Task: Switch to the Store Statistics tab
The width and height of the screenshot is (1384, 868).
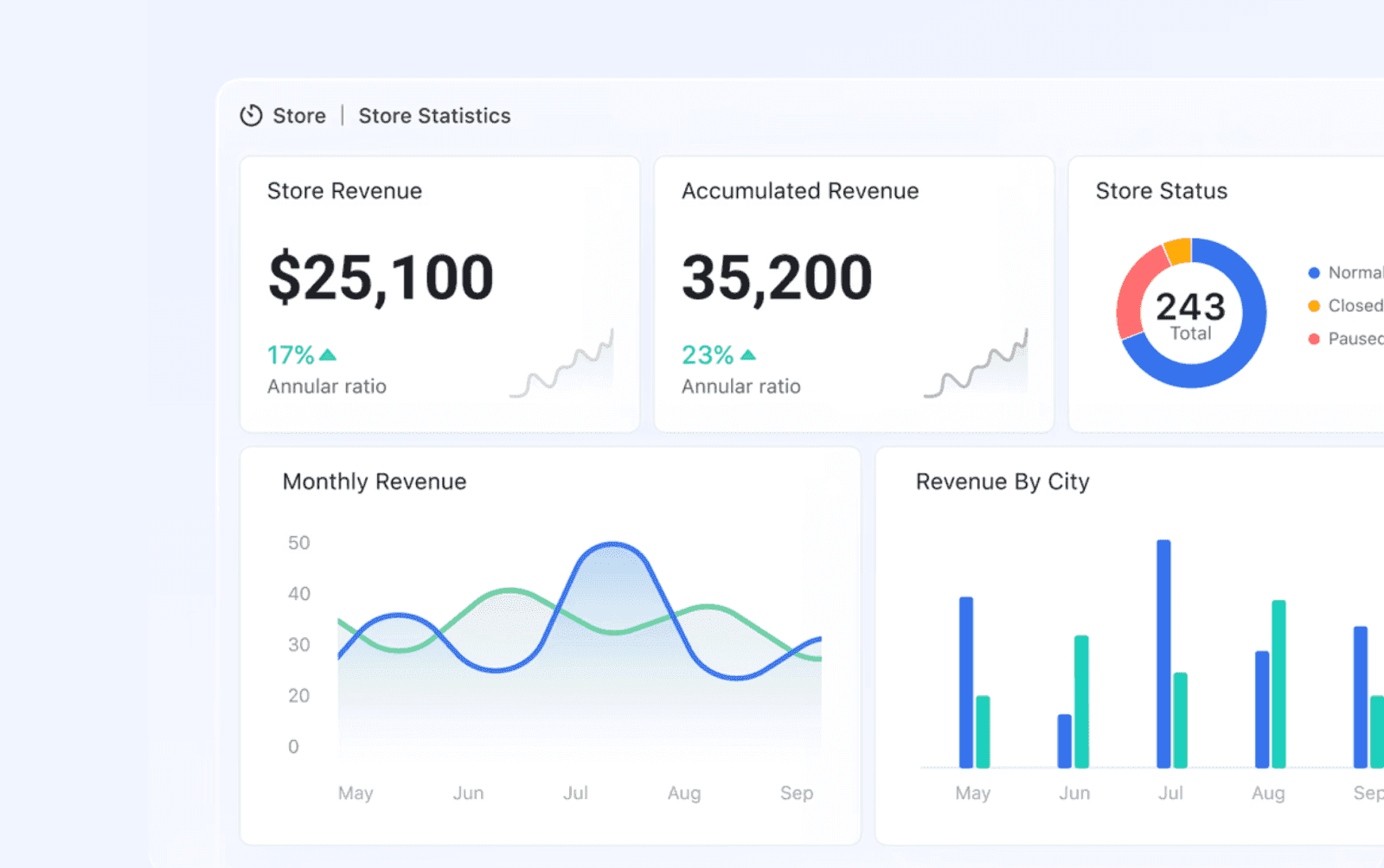Action: (x=434, y=115)
